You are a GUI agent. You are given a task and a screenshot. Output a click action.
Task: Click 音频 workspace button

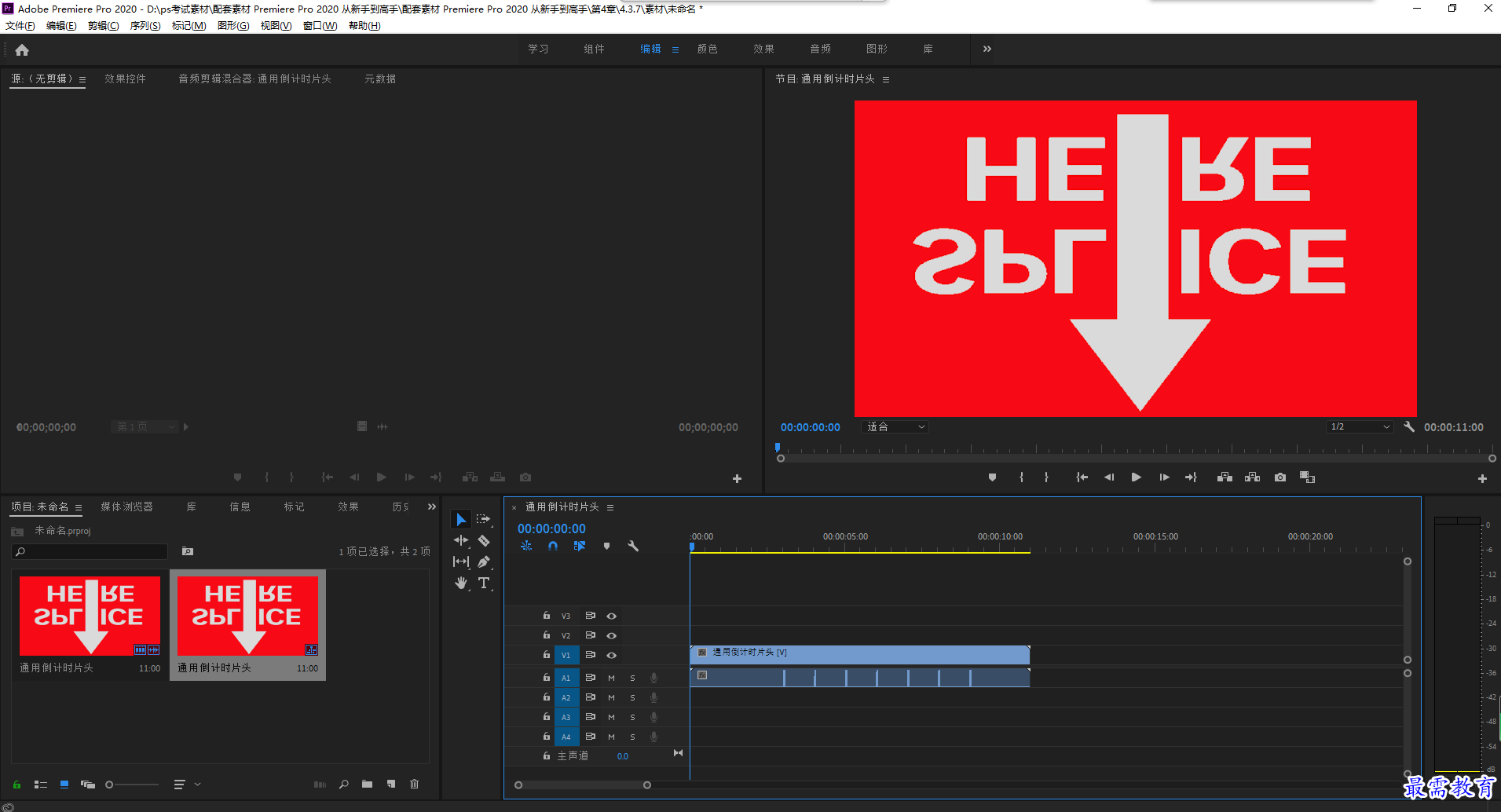point(820,49)
